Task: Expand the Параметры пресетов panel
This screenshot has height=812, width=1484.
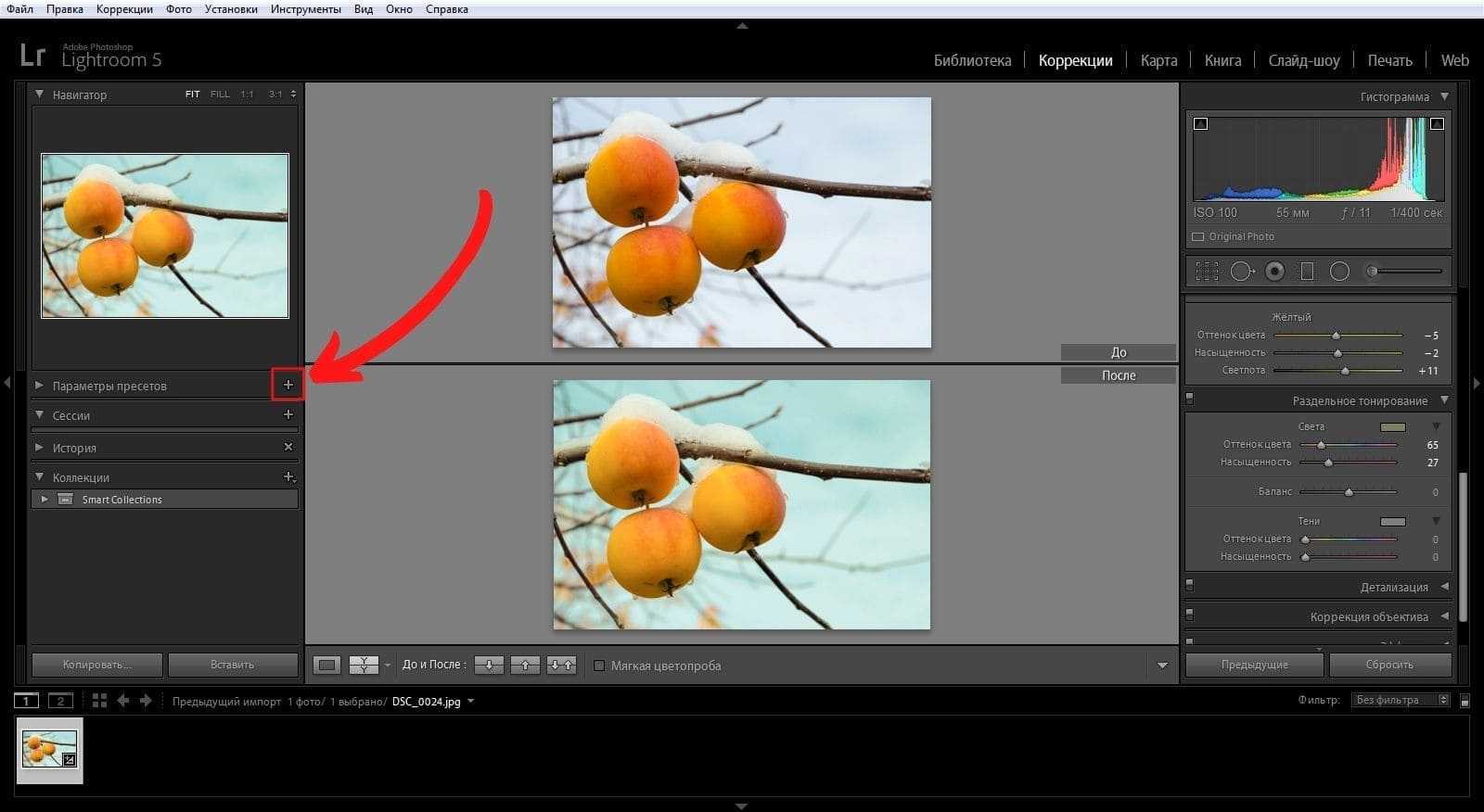Action: coord(39,385)
